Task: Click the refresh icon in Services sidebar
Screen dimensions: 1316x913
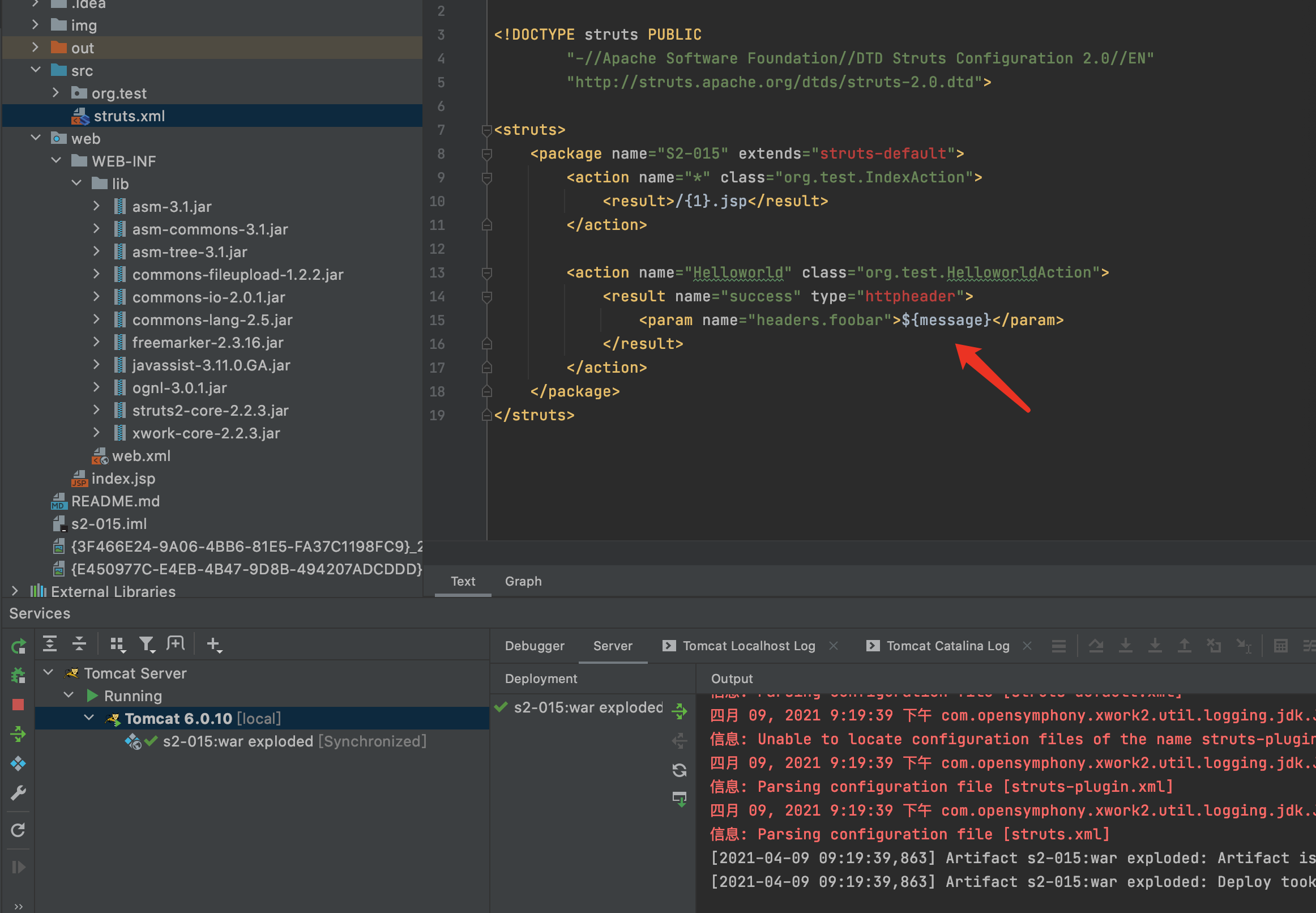Action: (x=18, y=830)
